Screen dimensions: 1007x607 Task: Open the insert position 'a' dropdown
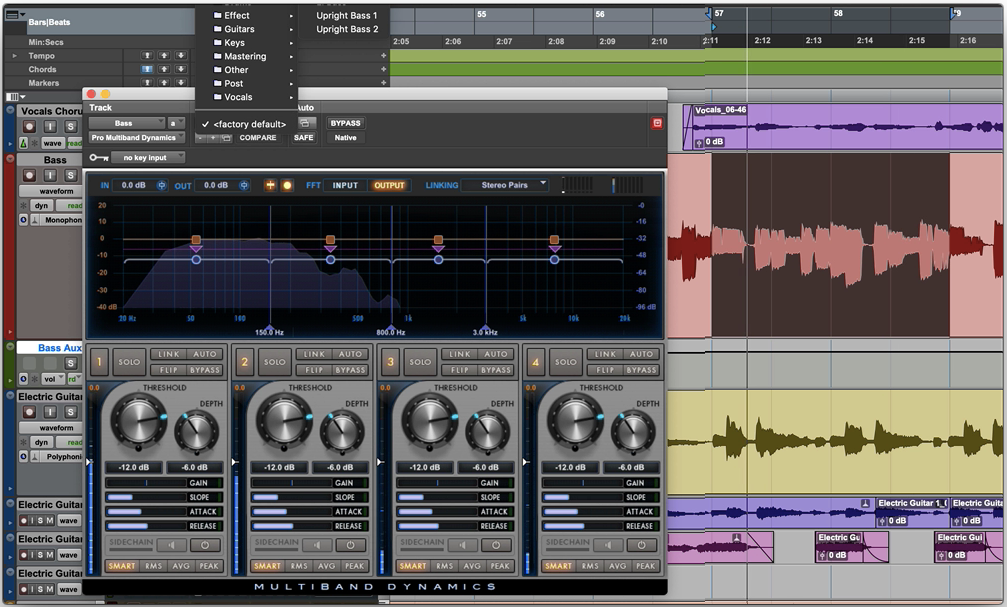click(x=176, y=123)
